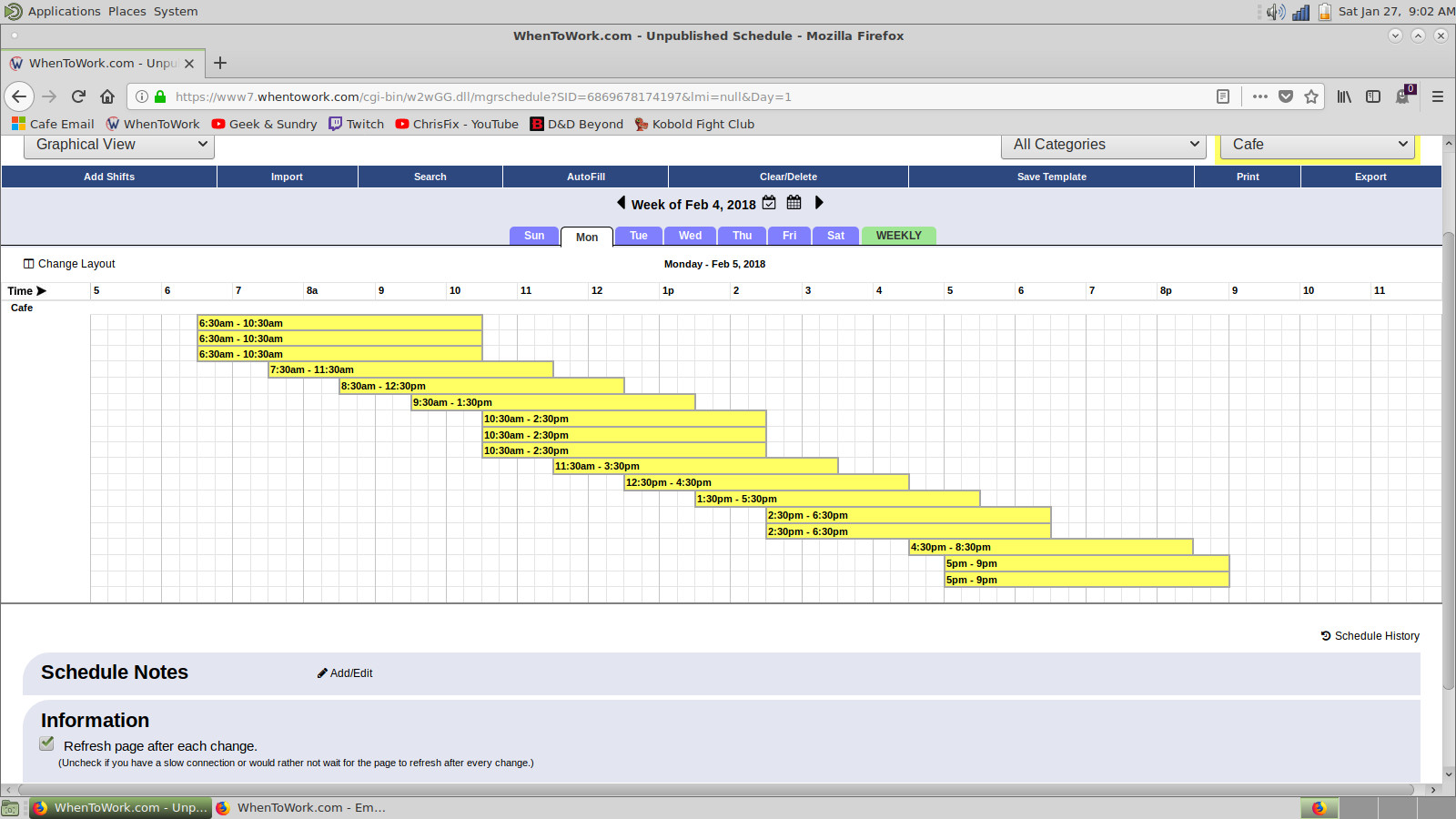Select the 12:30pm - 4:30pm shift bar
The width and height of the screenshot is (1456, 819).
(x=766, y=482)
